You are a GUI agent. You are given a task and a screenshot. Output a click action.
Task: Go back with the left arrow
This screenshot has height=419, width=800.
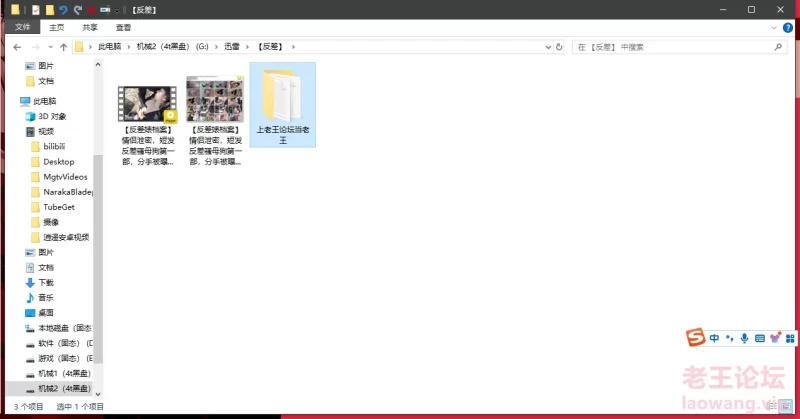tap(17, 47)
